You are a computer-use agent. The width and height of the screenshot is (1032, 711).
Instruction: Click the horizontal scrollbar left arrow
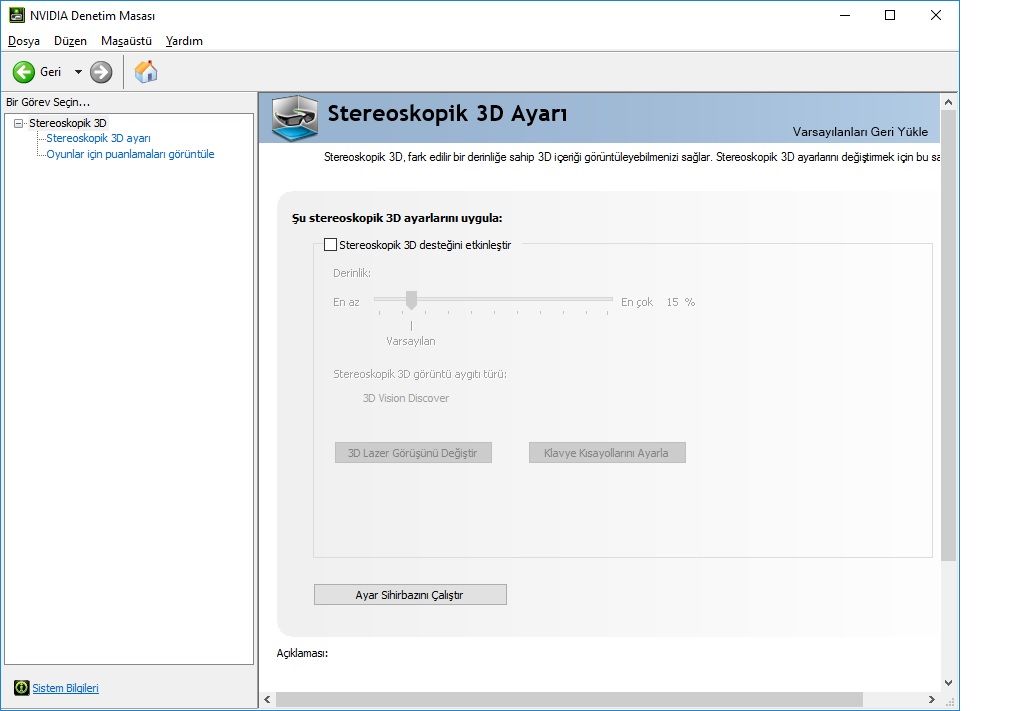pos(267,699)
